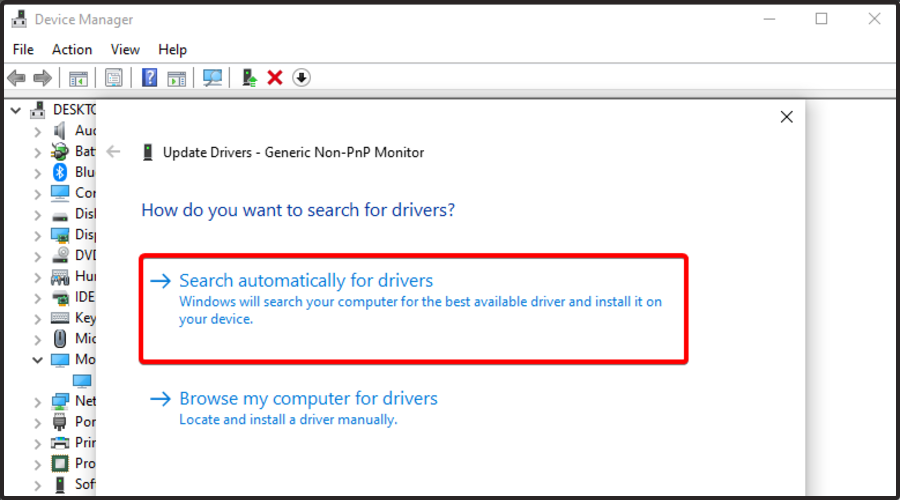Screen dimensions: 900x500
Task: Select the Print queues printer icon
Action: [60, 443]
